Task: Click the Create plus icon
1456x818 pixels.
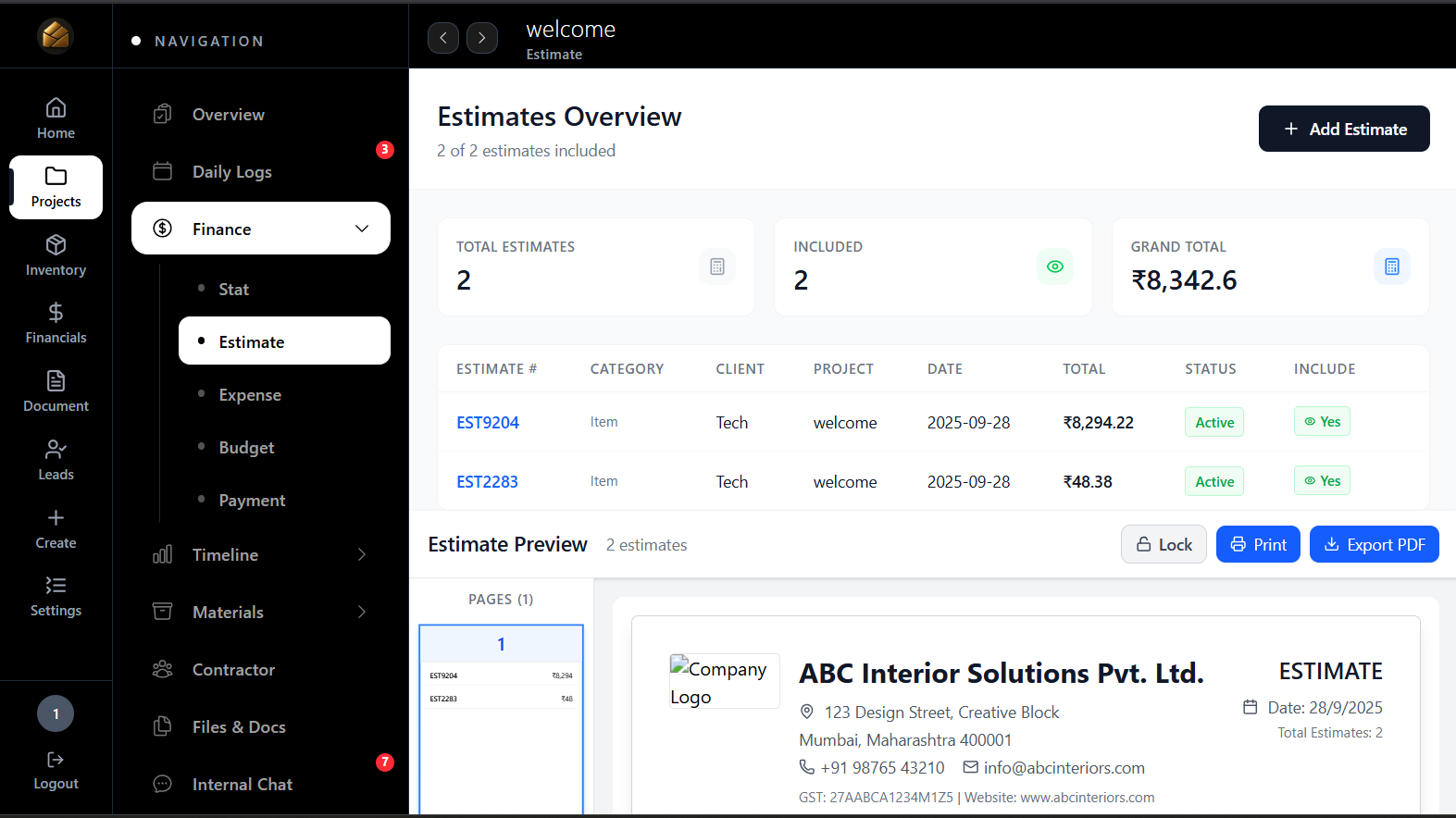Action: click(x=56, y=518)
